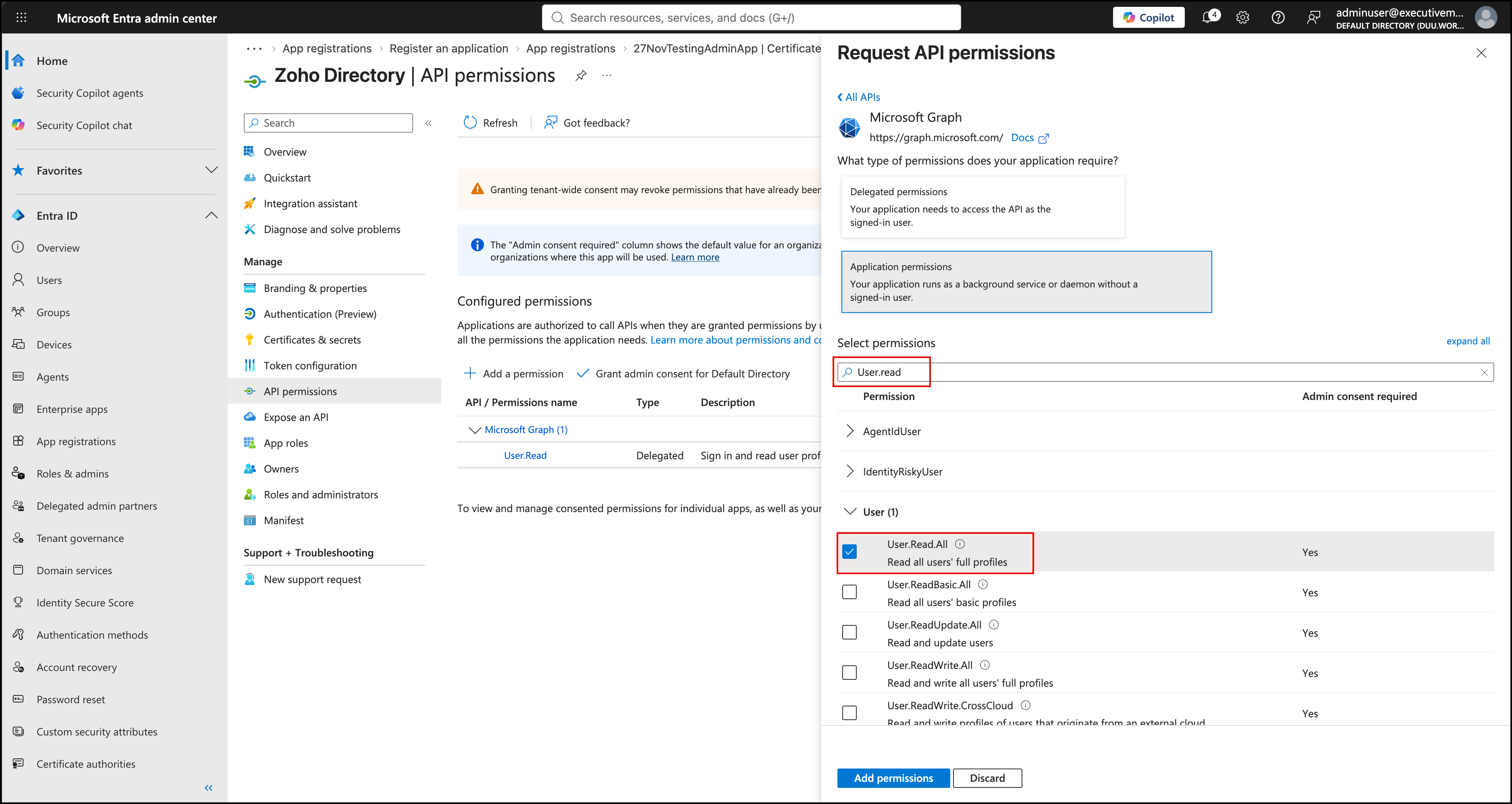Open the Manifest menu item

[x=284, y=521]
